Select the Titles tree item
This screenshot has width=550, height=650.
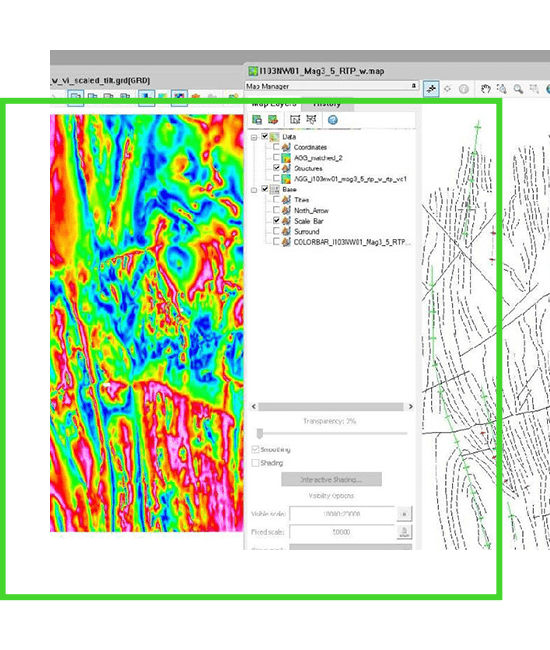click(301, 200)
